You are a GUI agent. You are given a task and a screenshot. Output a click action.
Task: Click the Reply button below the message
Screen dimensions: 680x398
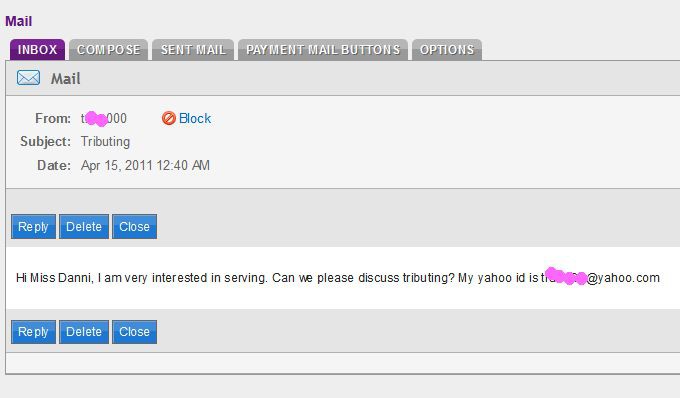[33, 332]
